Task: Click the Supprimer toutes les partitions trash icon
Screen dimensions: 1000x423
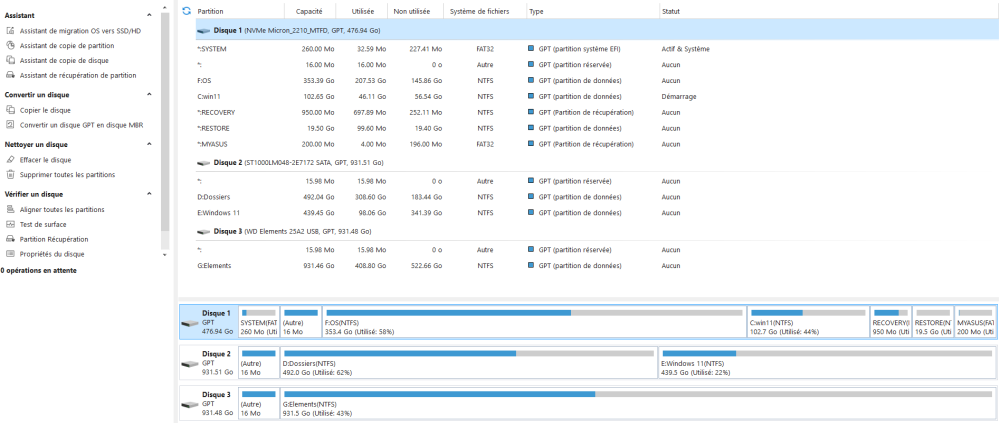Action: [x=10, y=175]
